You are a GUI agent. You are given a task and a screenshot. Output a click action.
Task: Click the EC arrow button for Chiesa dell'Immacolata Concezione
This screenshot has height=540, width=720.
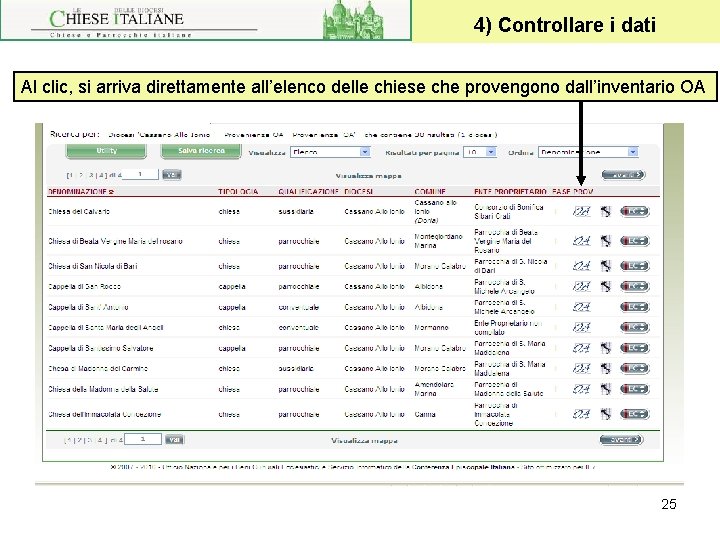tap(635, 414)
